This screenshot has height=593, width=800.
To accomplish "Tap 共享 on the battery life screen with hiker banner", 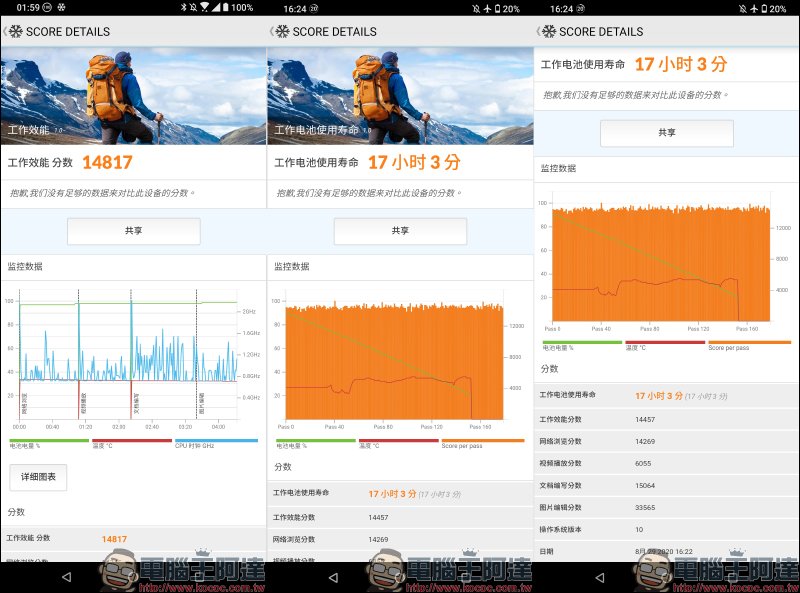I will [401, 231].
